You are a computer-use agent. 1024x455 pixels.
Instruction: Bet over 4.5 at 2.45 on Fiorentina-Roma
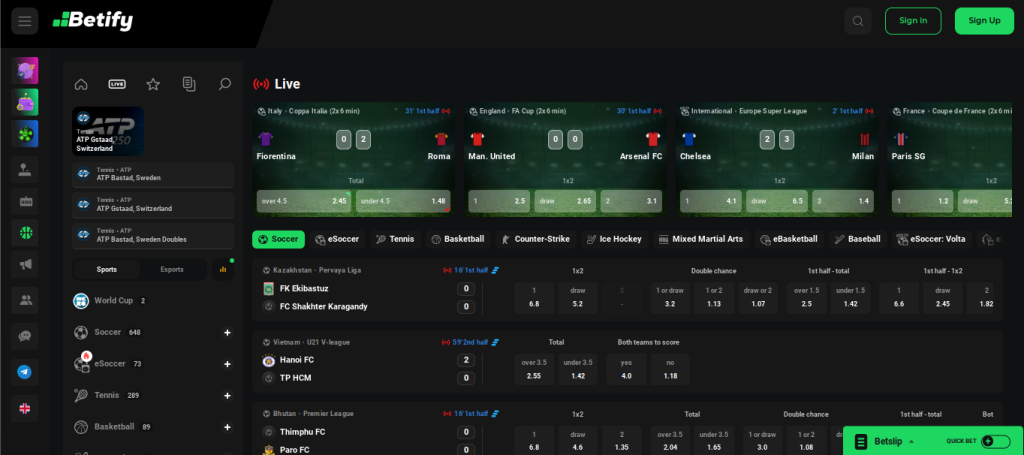click(x=304, y=201)
